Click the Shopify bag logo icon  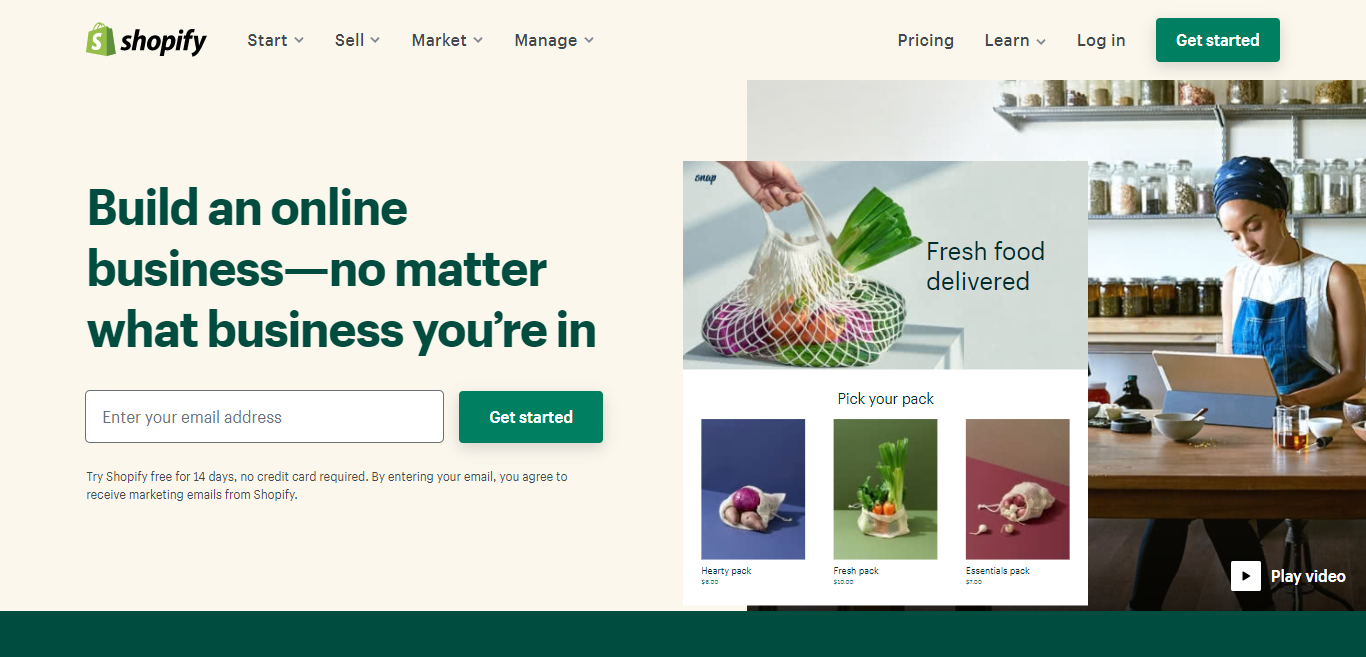[x=100, y=39]
